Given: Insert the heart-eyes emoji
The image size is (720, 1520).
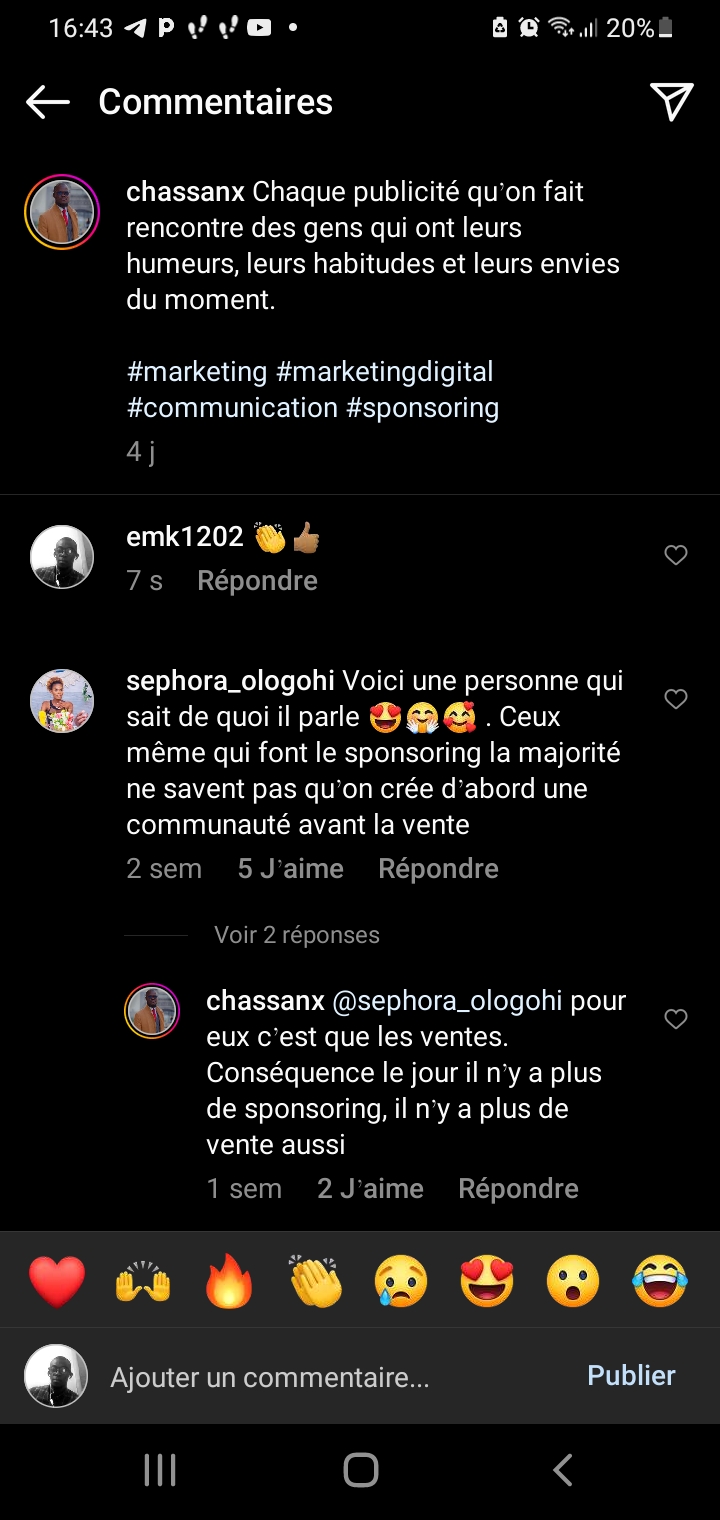Looking at the screenshot, I should coord(487,1281).
